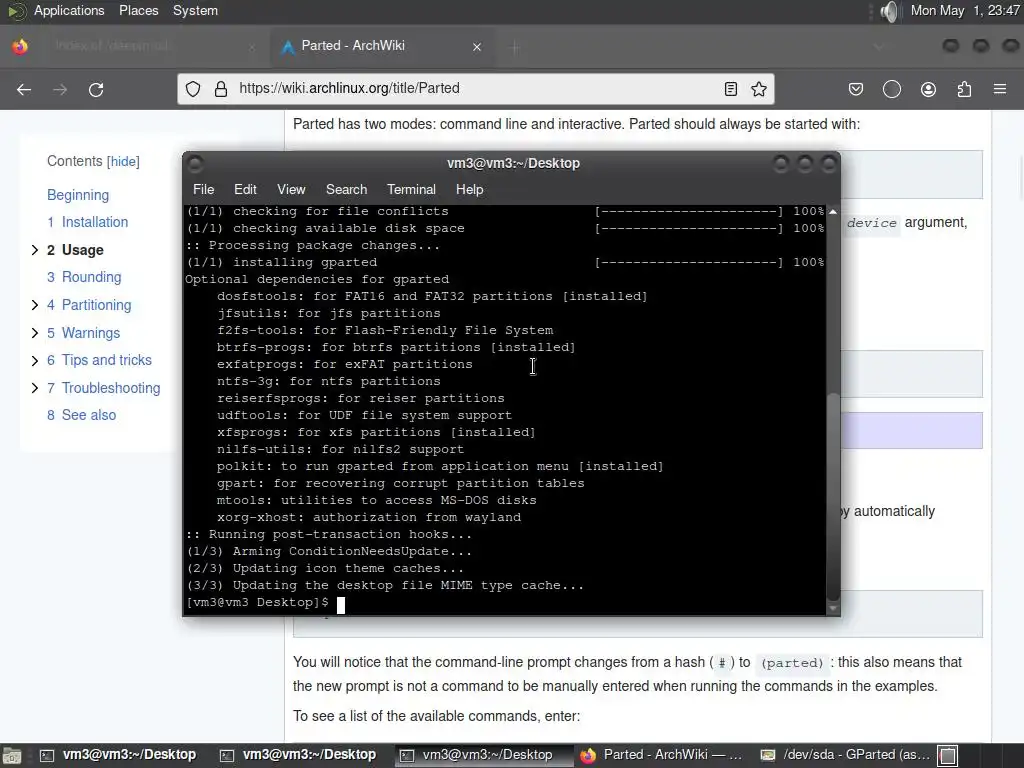
Task: Switch to first vm3@vm3:~/Desktop taskbar item
Action: [118, 755]
